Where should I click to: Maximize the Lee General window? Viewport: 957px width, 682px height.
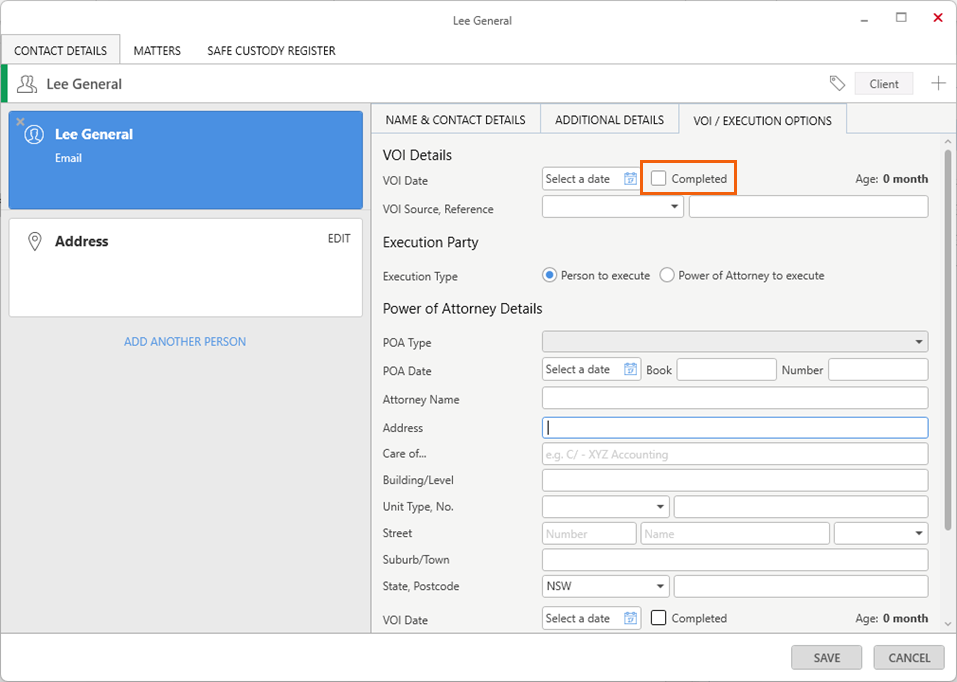click(x=901, y=18)
